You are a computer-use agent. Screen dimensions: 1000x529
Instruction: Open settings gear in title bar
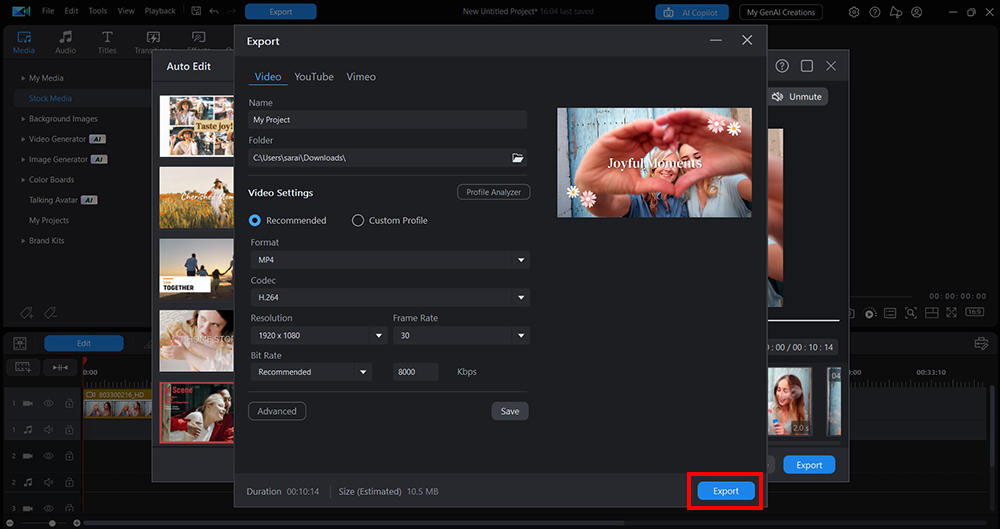854,12
